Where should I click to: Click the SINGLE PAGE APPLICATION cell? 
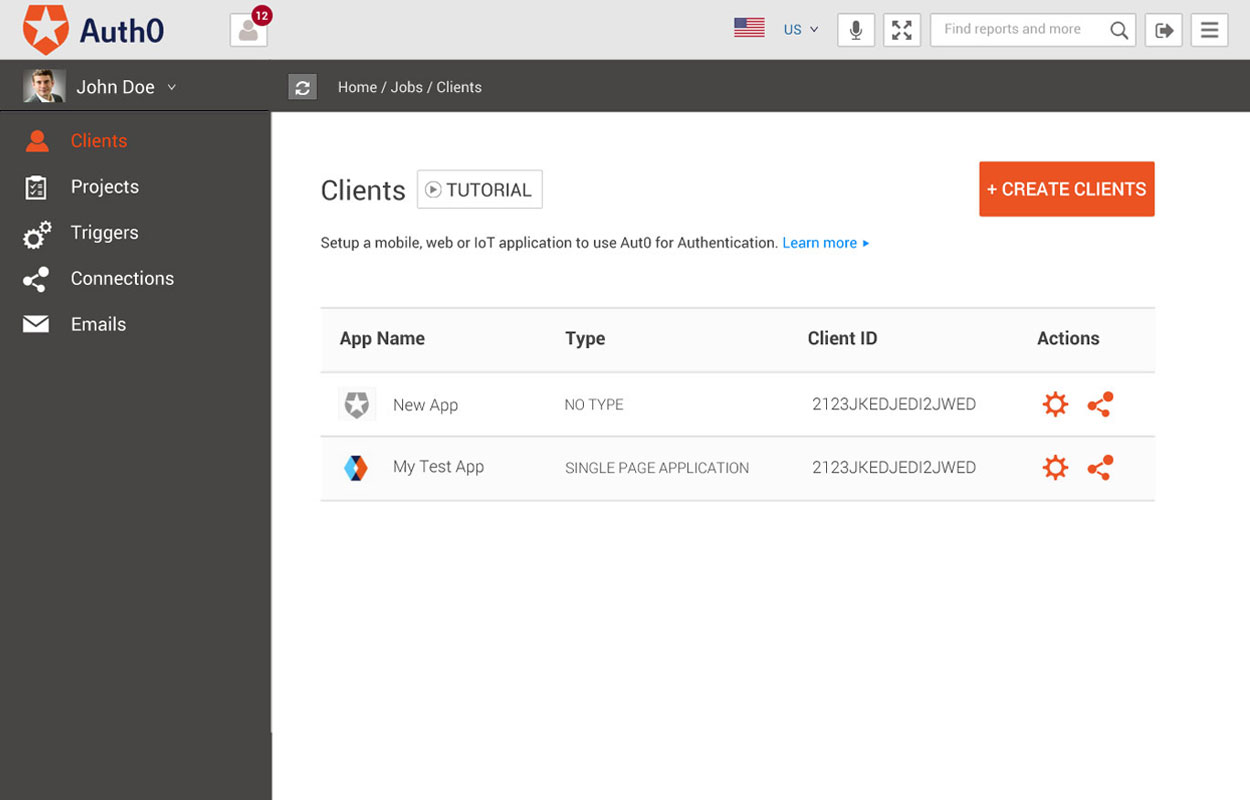click(657, 468)
